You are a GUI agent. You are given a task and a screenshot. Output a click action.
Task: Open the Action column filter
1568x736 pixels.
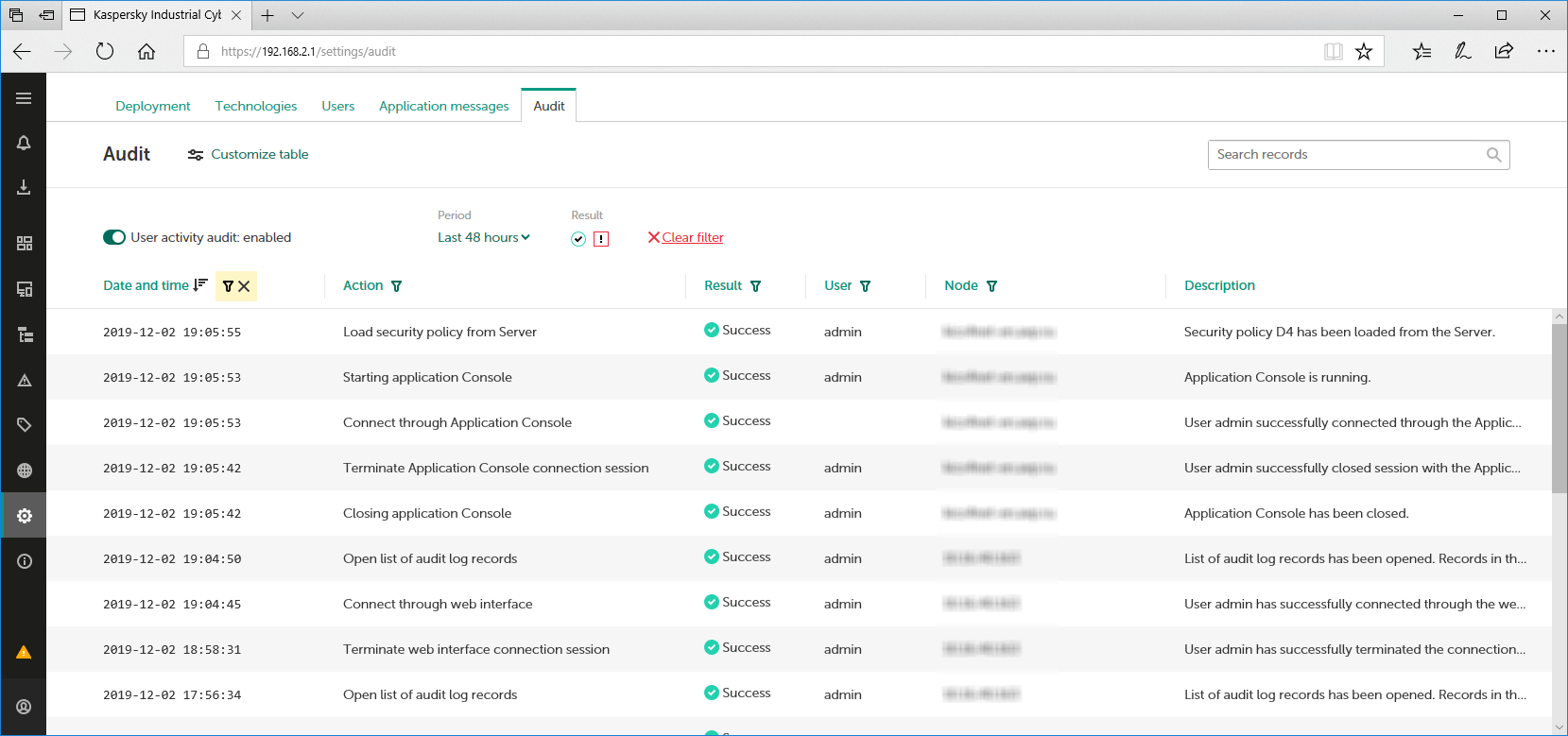point(396,286)
